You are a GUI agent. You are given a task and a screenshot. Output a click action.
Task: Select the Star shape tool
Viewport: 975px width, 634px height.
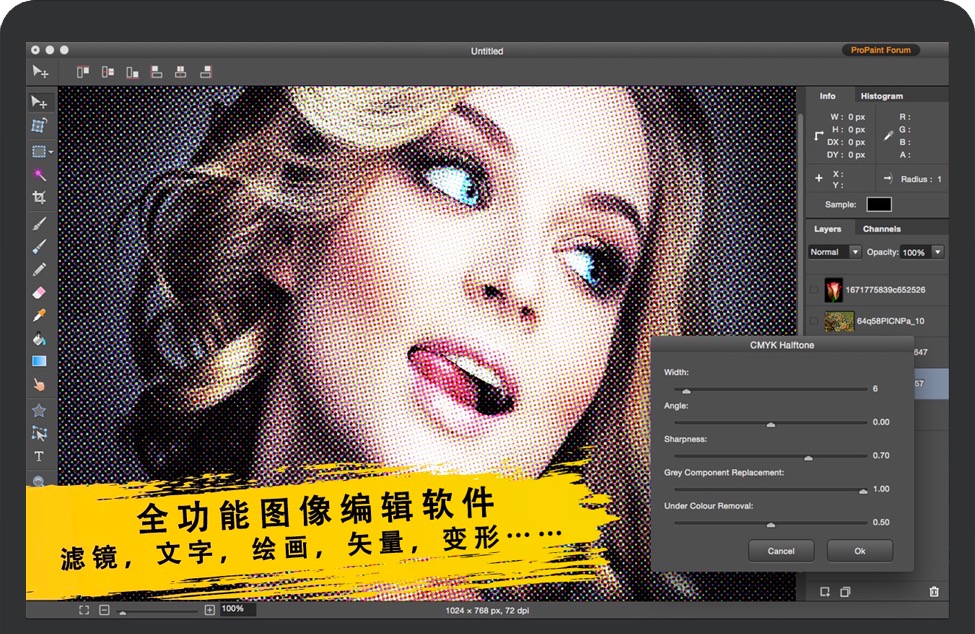click(39, 410)
